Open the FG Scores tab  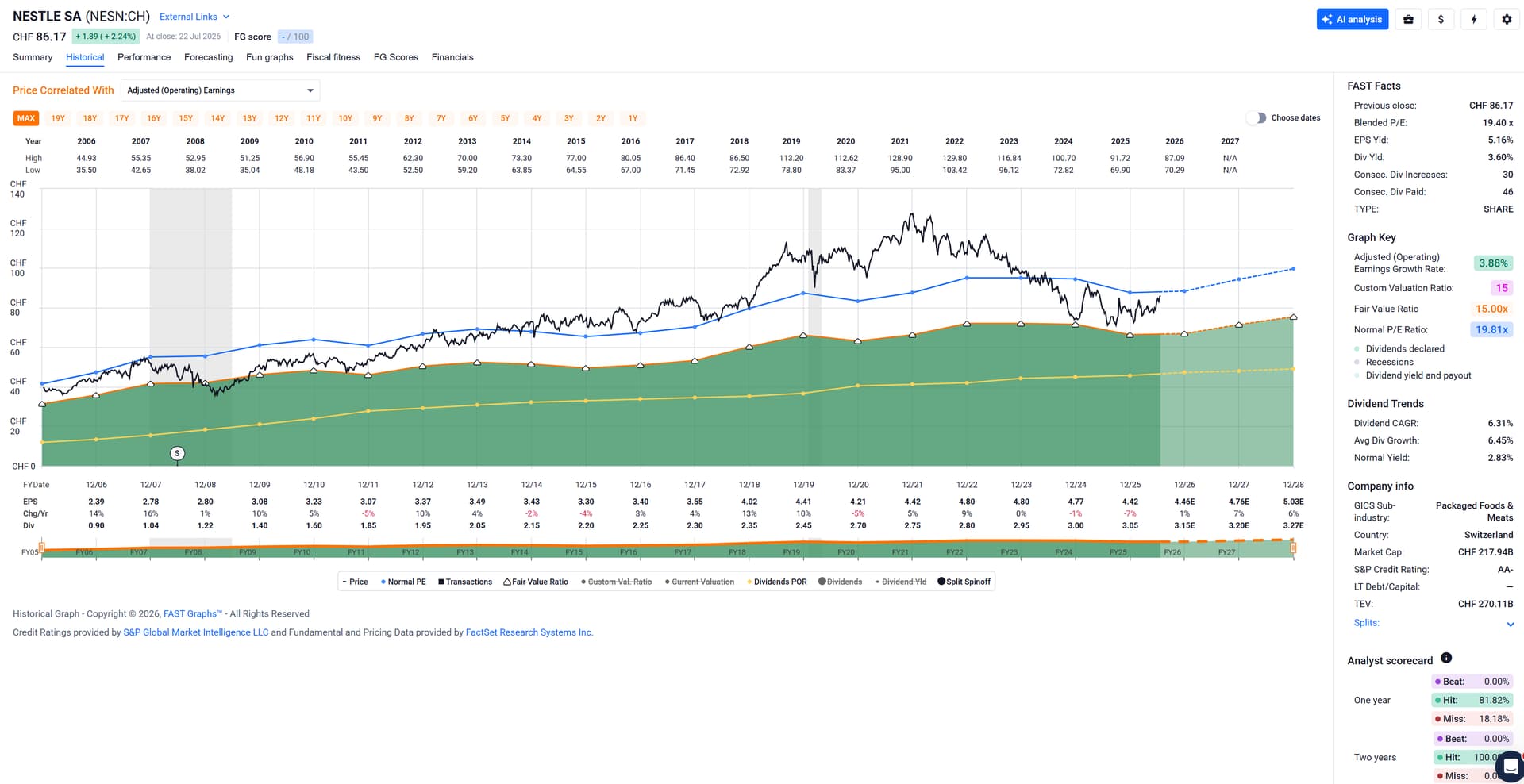tap(396, 57)
